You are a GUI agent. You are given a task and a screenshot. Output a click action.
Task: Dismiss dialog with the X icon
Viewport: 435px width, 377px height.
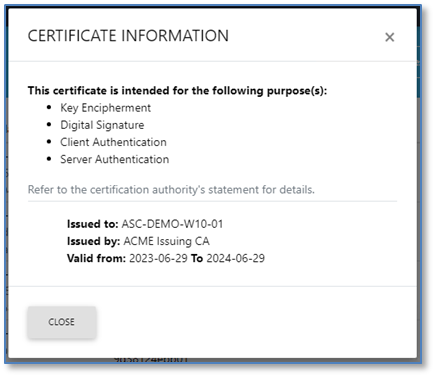(389, 37)
